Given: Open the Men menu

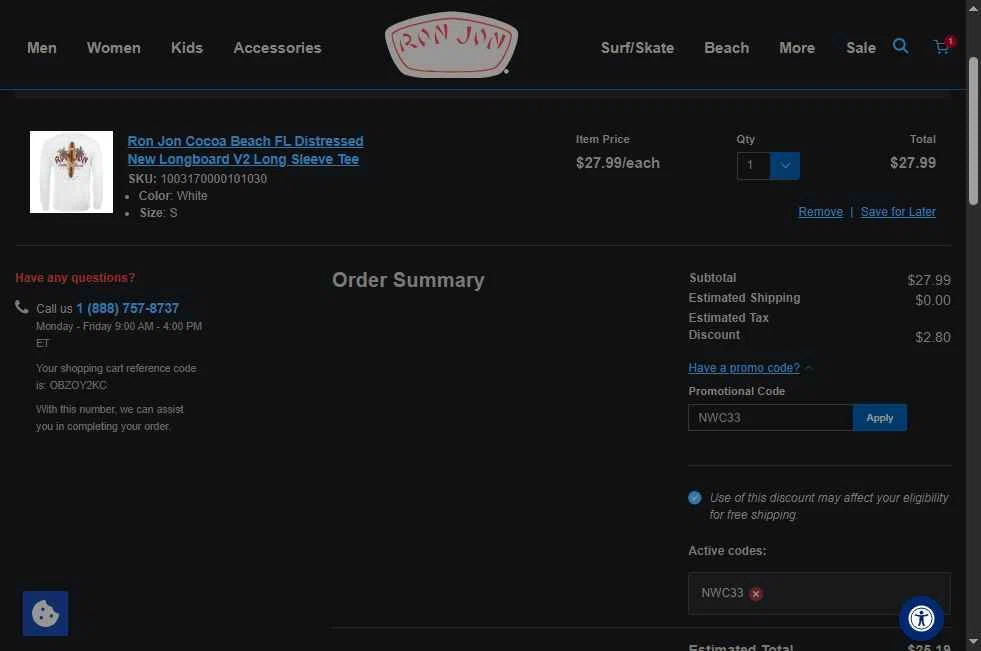Looking at the screenshot, I should pyautogui.click(x=42, y=48).
